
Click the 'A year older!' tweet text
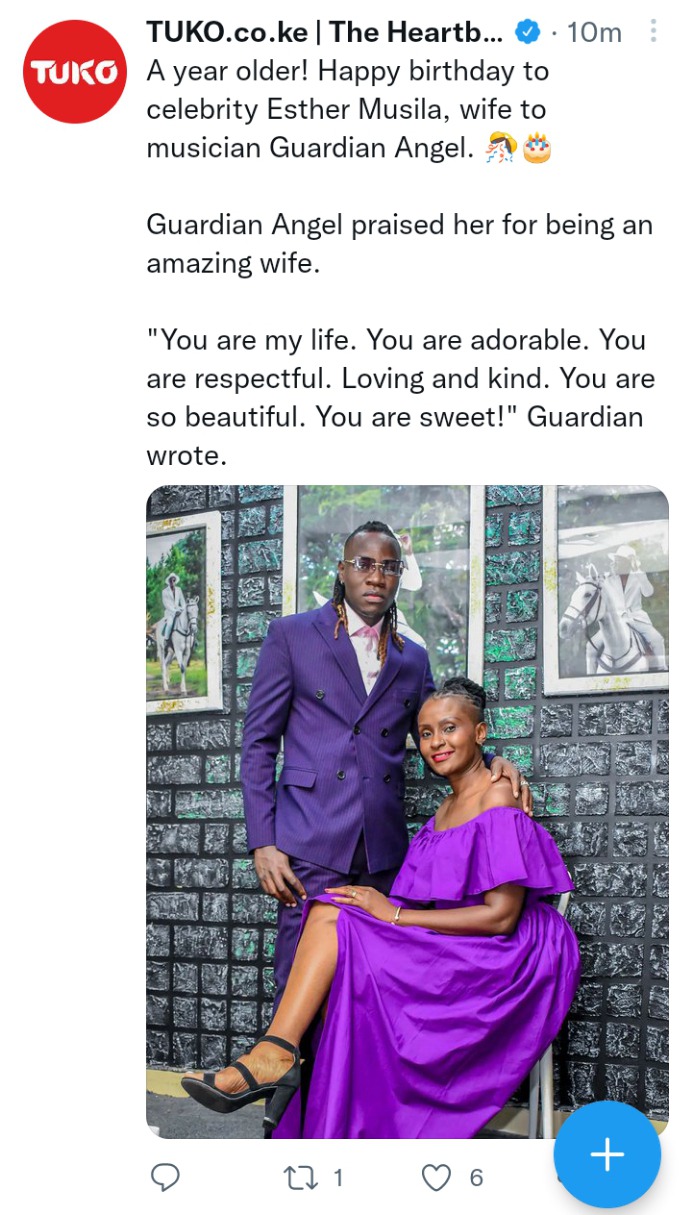(x=348, y=110)
